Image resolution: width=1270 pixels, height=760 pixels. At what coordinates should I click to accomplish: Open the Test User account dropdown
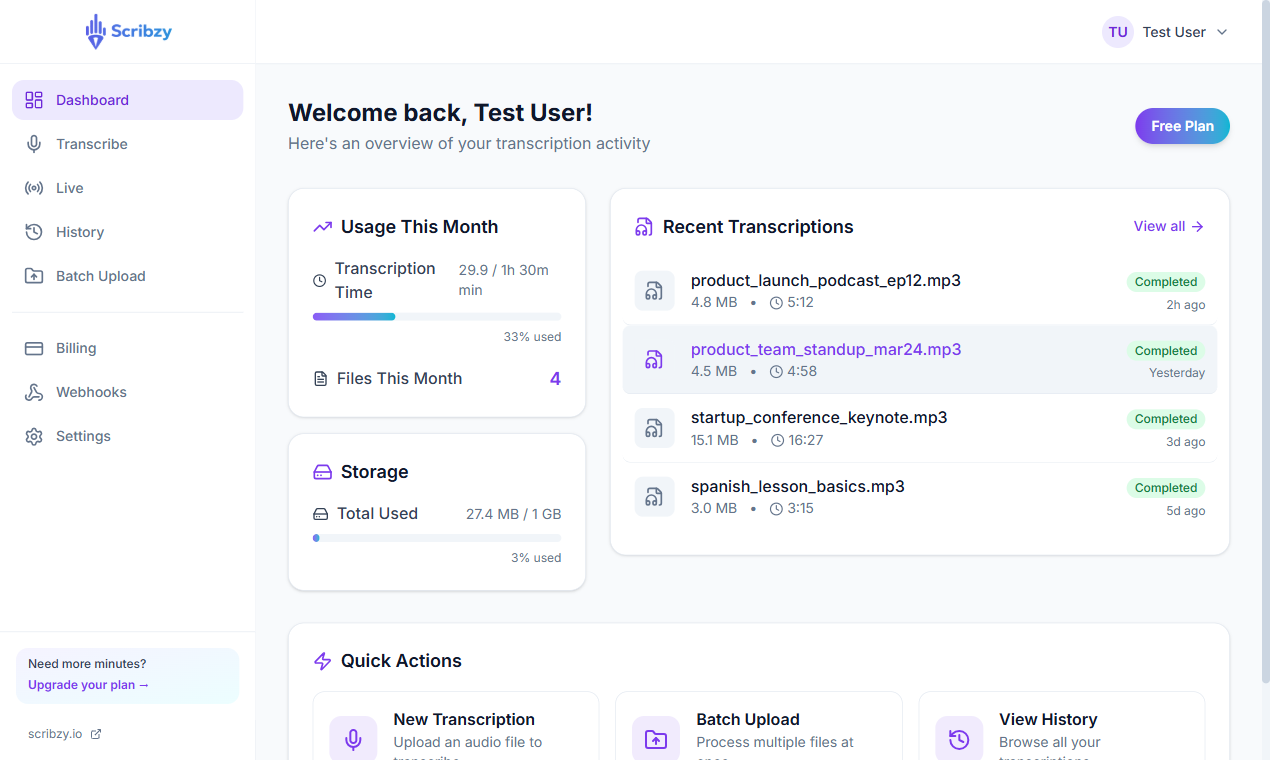tap(1165, 32)
